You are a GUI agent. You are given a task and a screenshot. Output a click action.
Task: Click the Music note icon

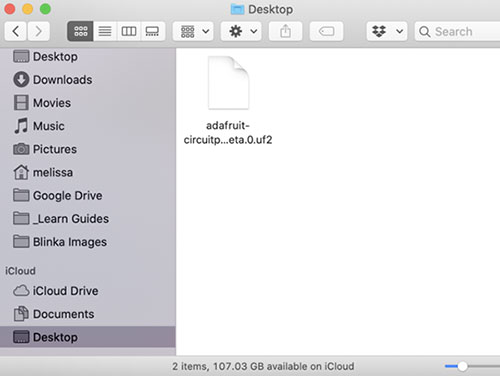pos(21,126)
